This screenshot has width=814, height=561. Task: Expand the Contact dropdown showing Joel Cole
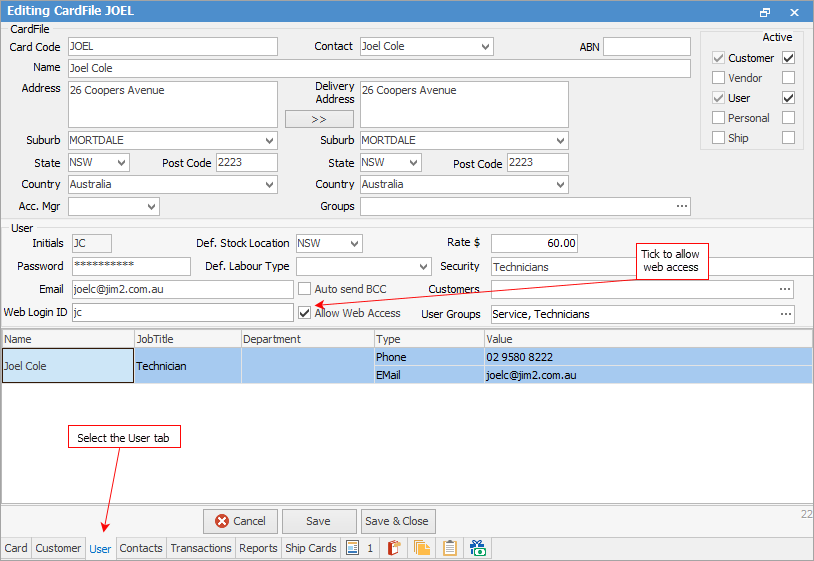(486, 47)
